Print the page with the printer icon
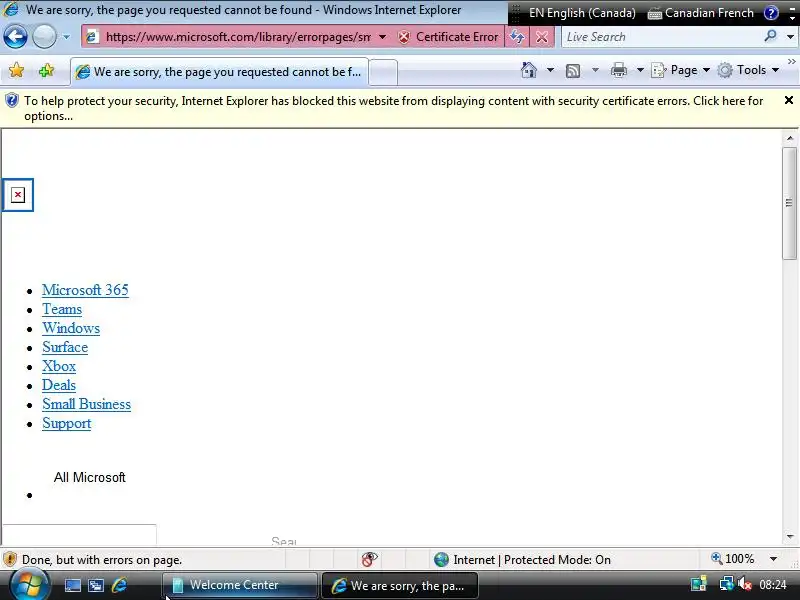This screenshot has height=600, width=800. [x=618, y=70]
